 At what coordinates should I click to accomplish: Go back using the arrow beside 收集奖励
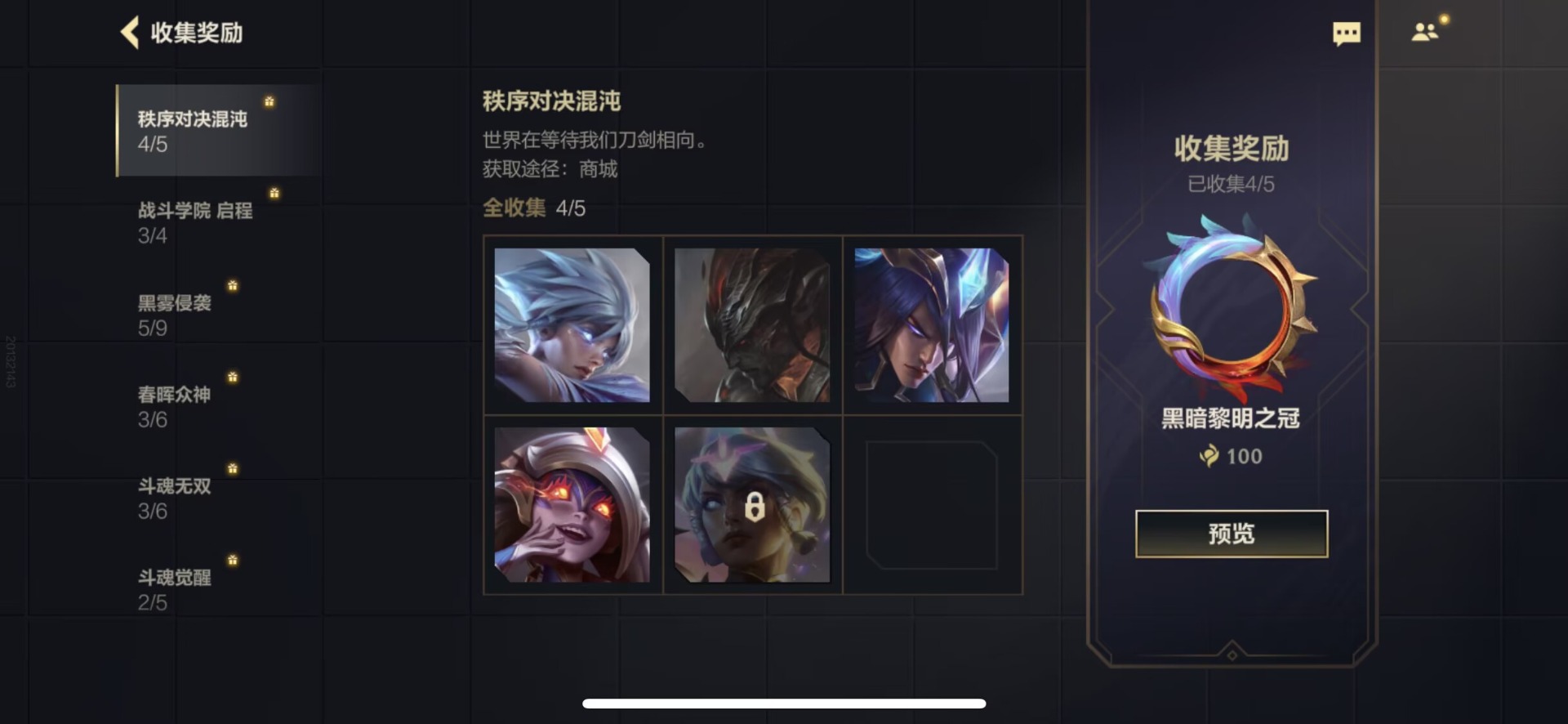tap(130, 33)
